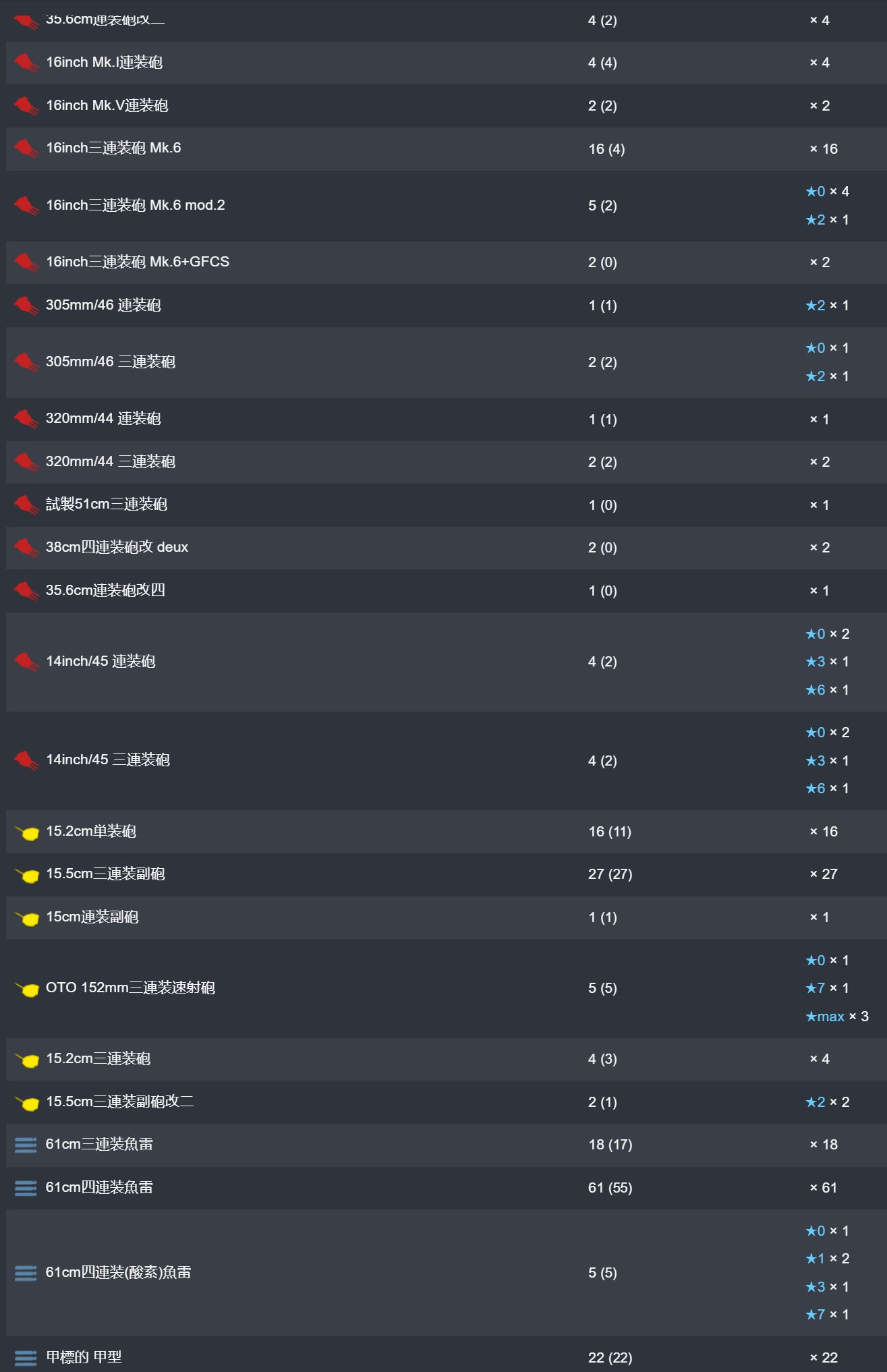887x1372 pixels.
Task: Click the torpedo icon beside 61cm四連装(酸素)魚雷
Action: tap(26, 1273)
